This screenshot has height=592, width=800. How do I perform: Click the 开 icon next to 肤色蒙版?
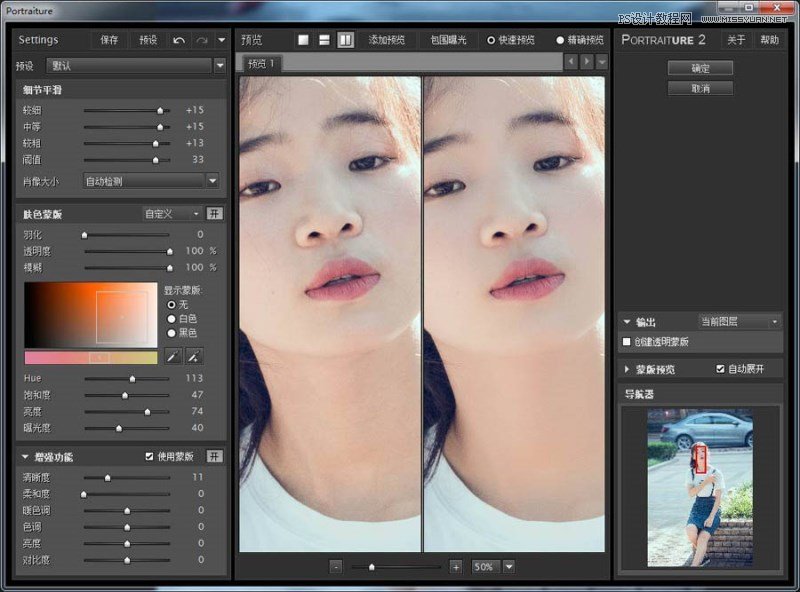216,213
